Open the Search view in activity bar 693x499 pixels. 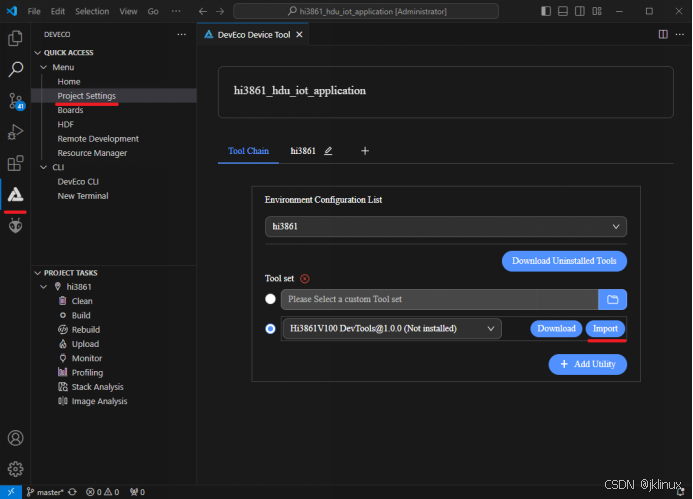coord(15,69)
